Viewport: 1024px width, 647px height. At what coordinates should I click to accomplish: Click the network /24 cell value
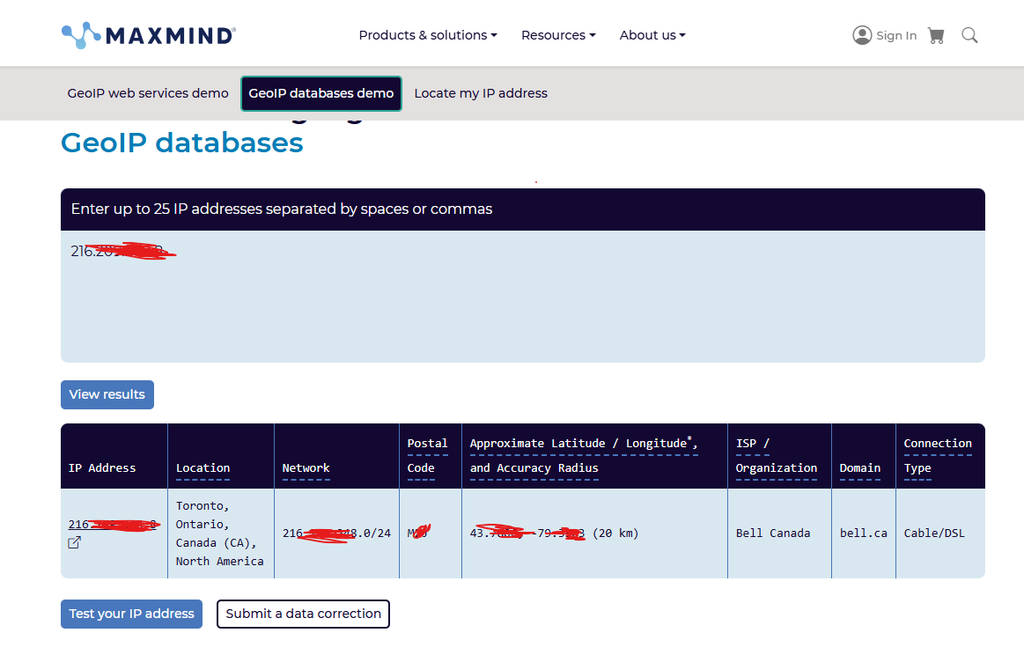336,533
